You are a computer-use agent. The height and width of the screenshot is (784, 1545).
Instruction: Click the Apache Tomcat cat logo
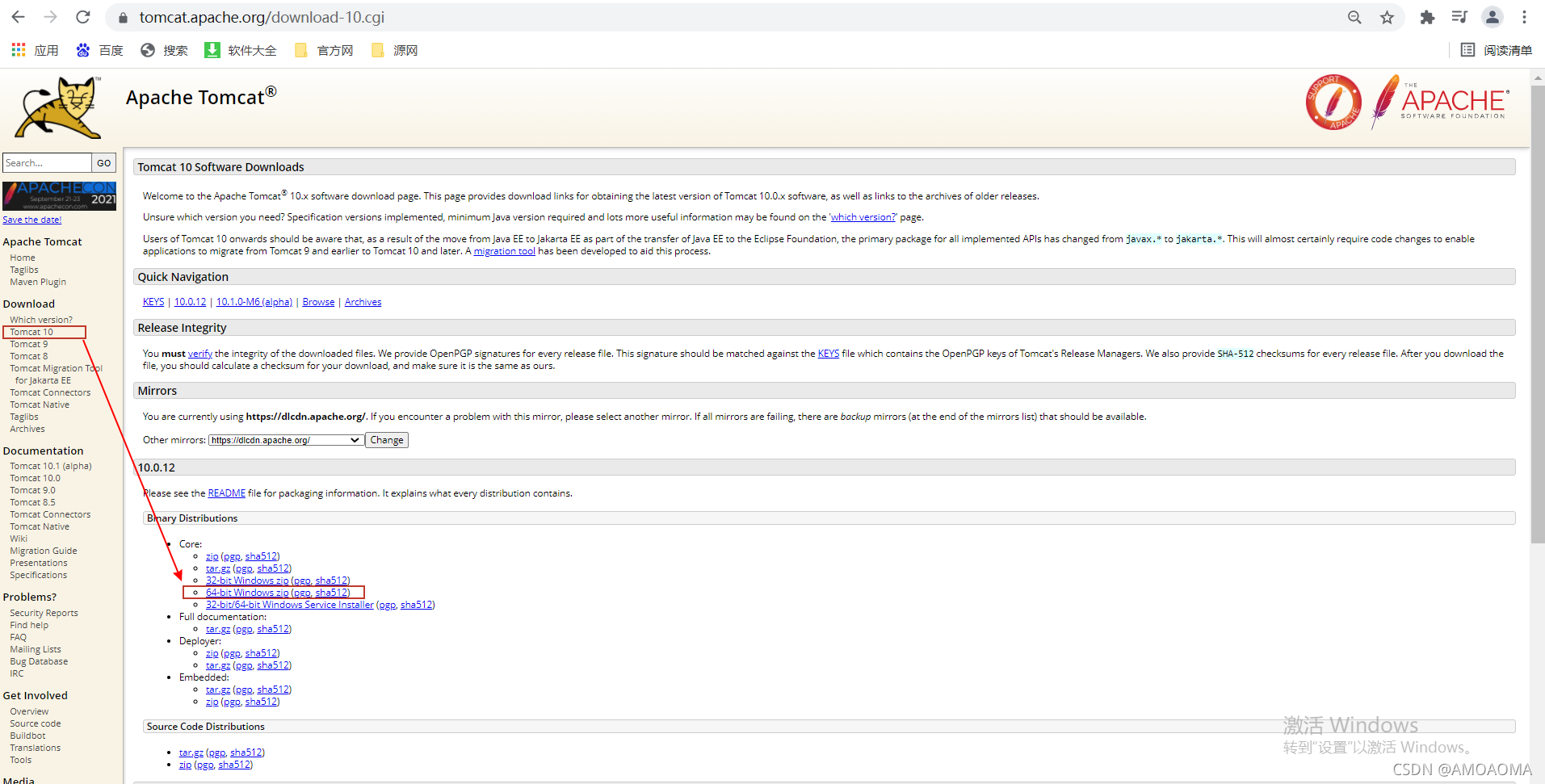pyautogui.click(x=59, y=108)
